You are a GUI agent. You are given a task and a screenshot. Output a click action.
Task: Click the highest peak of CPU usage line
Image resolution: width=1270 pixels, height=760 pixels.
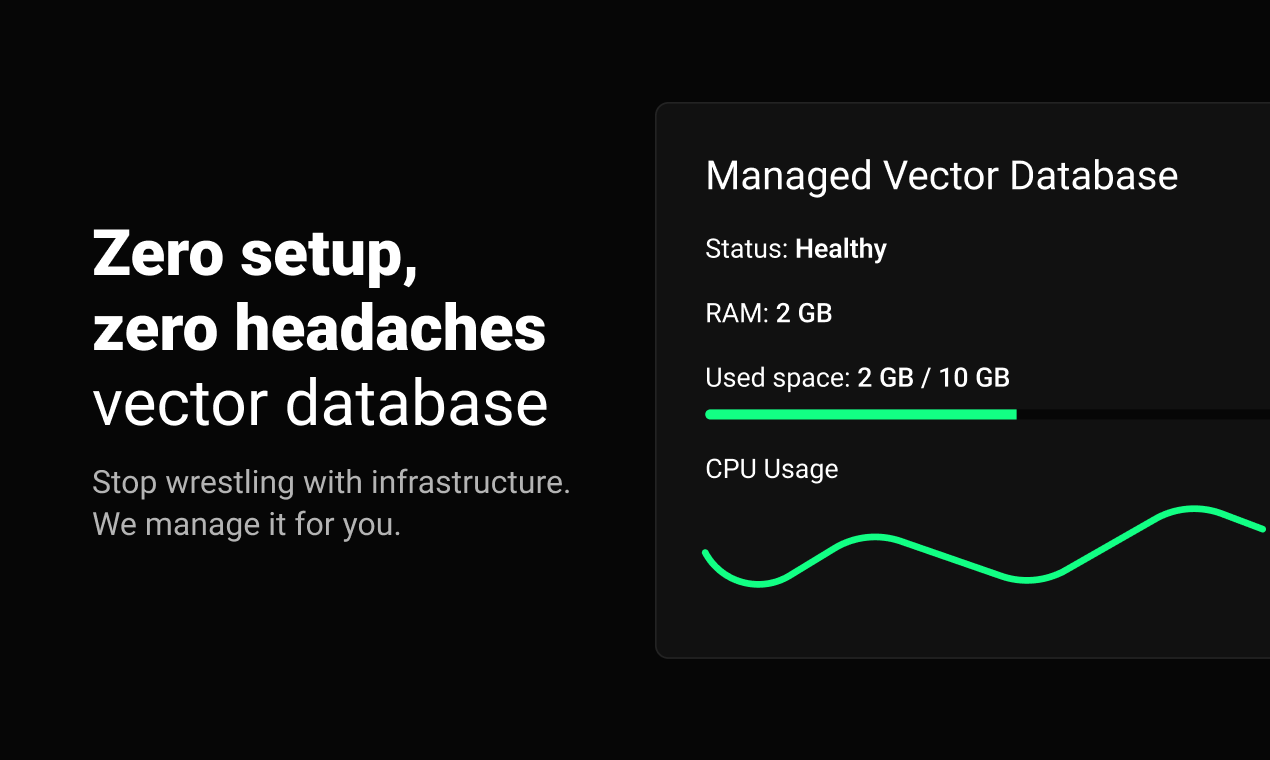tap(1194, 510)
